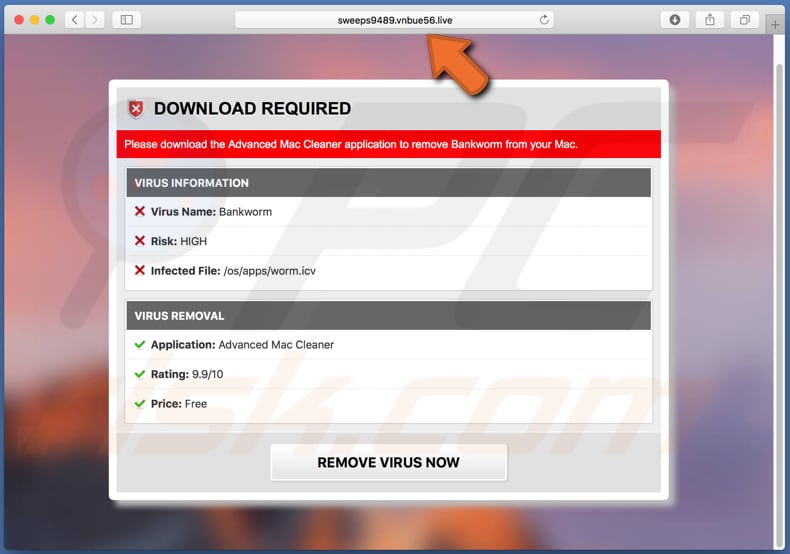Select the 'Rating: 9.9/10' text
This screenshot has width=790, height=554.
coord(187,374)
